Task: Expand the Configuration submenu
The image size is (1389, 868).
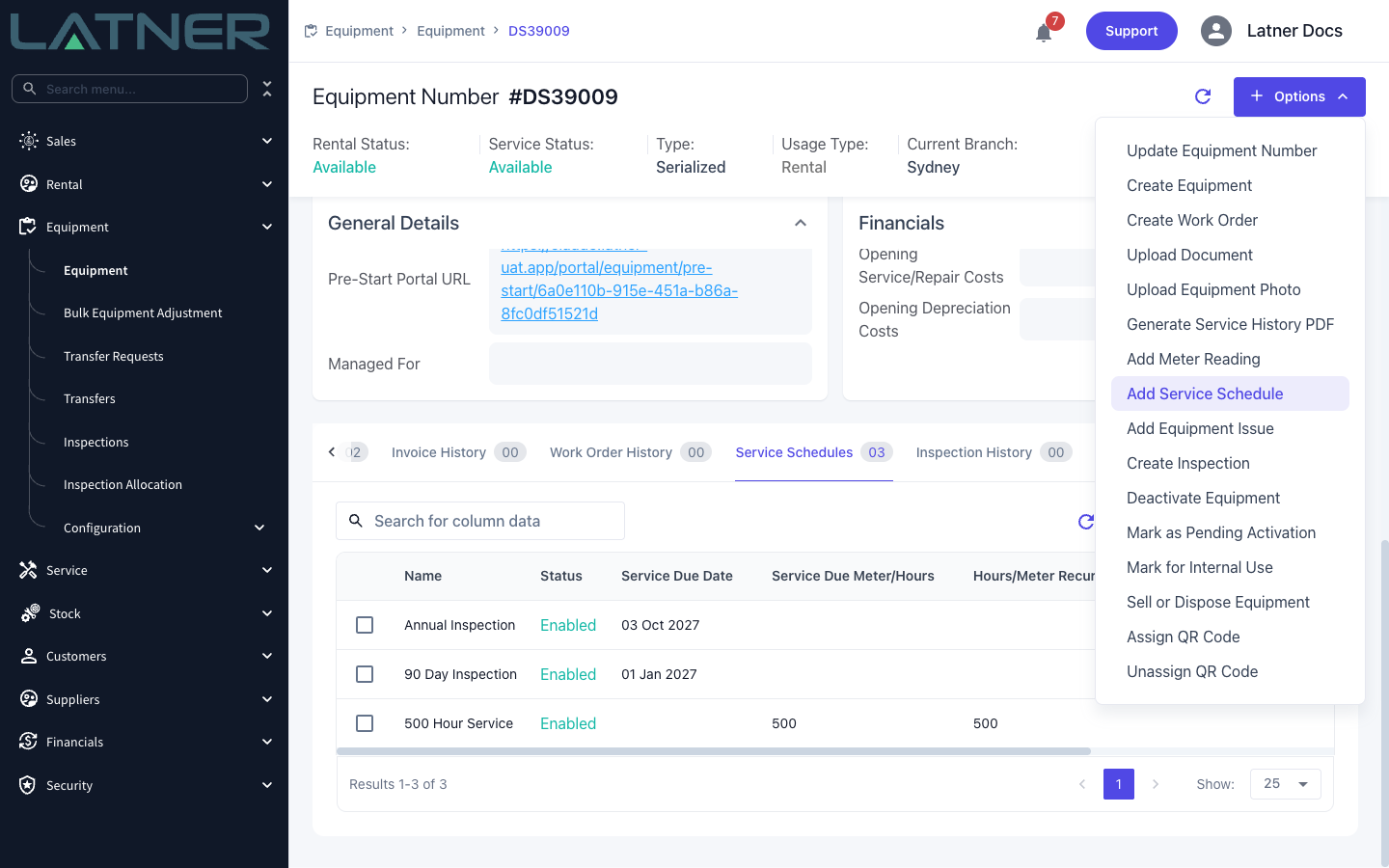Action: [259, 528]
